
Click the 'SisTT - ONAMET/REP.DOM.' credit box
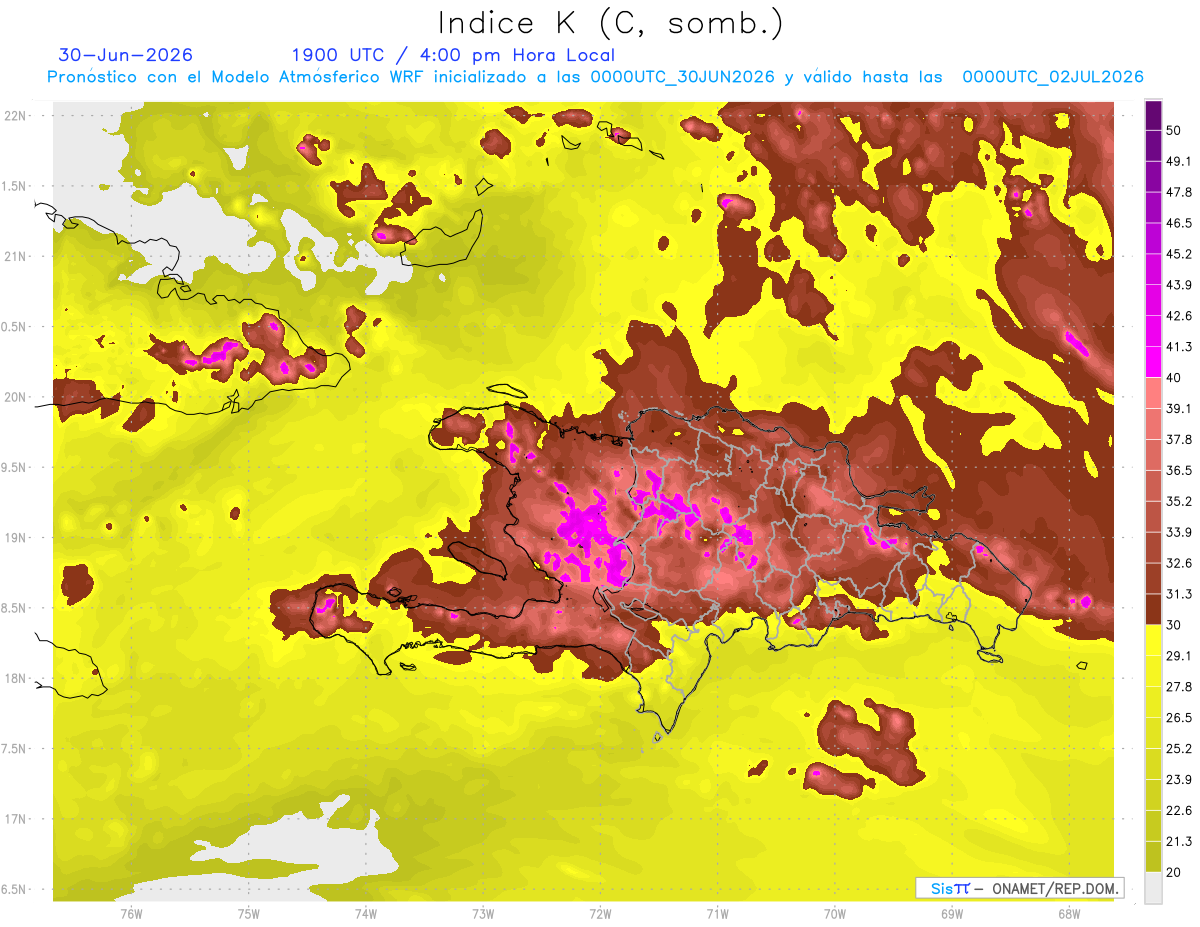1019,888
